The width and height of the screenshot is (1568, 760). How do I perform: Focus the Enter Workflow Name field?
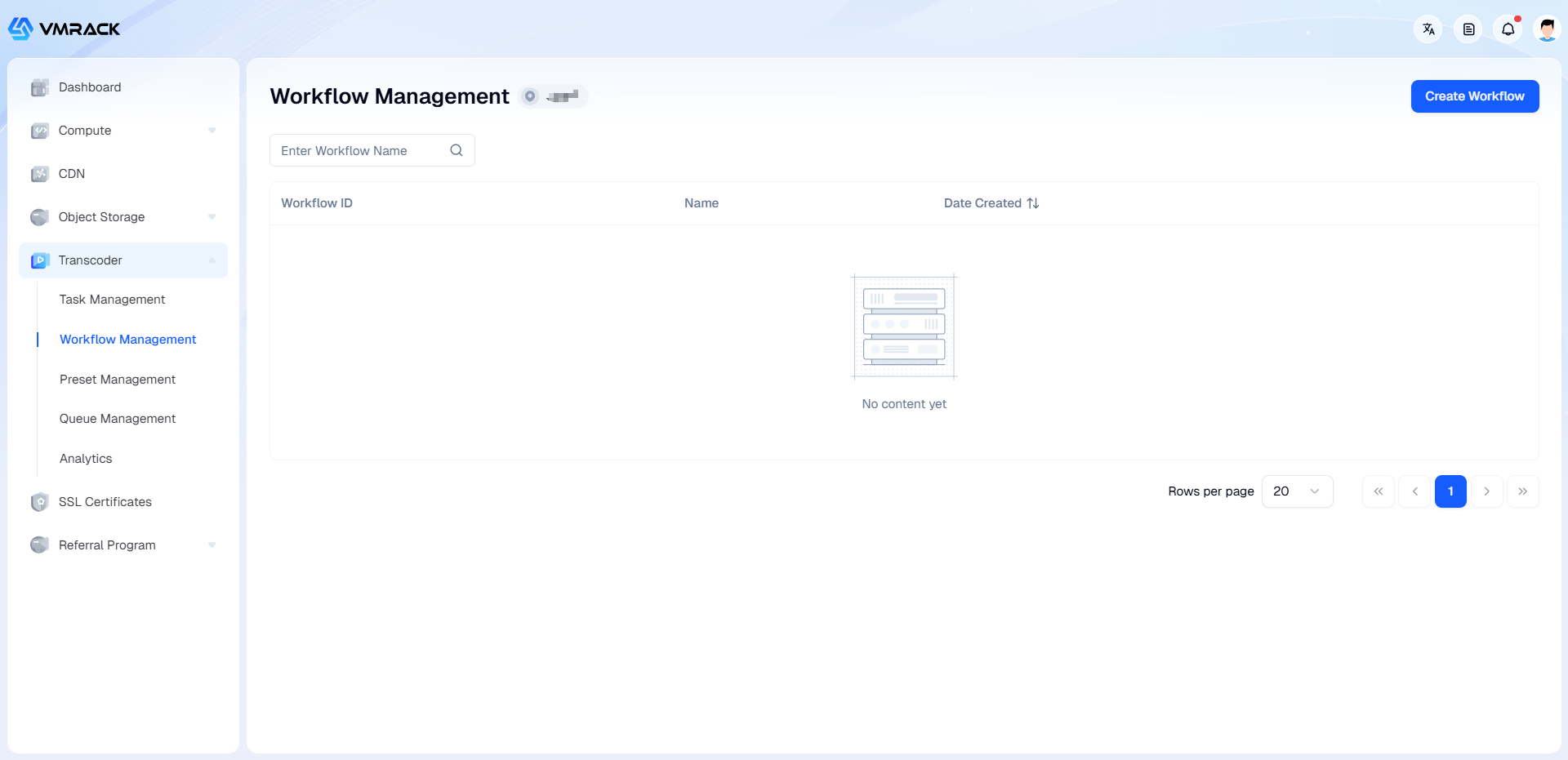pos(372,150)
